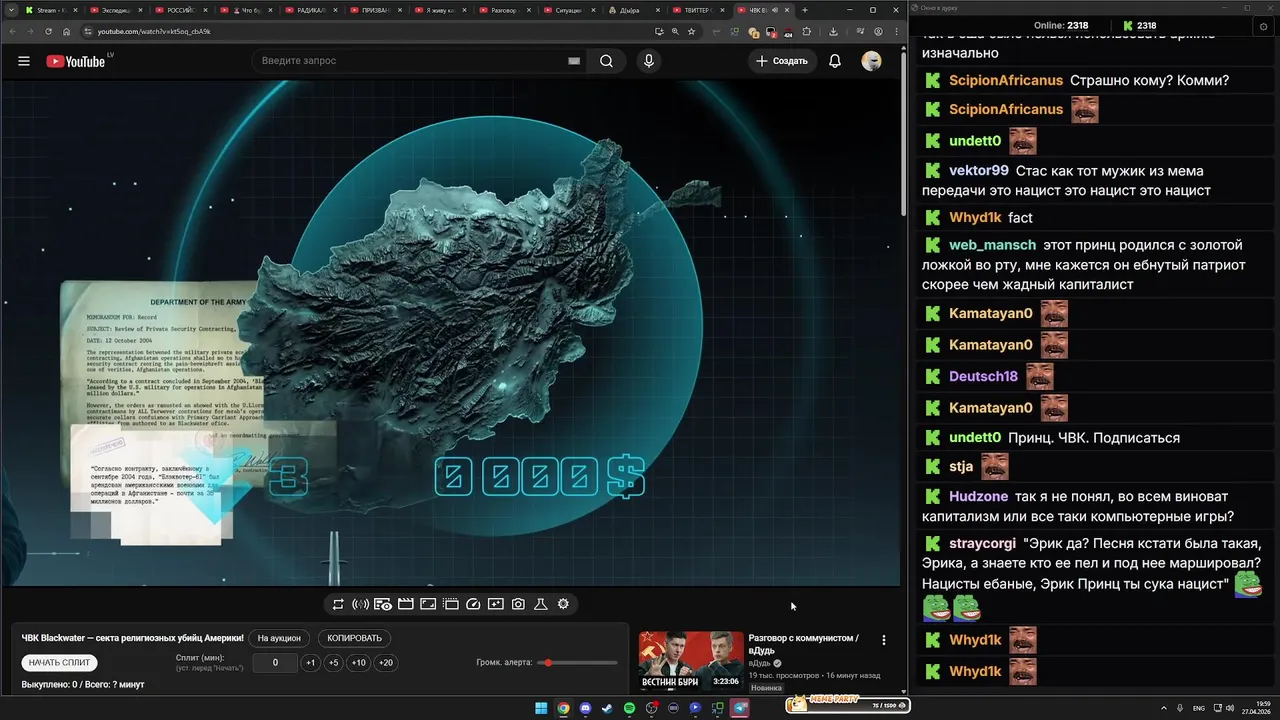
Task: Click the eye-with-list icon in player toolbar
Action: click(x=383, y=604)
